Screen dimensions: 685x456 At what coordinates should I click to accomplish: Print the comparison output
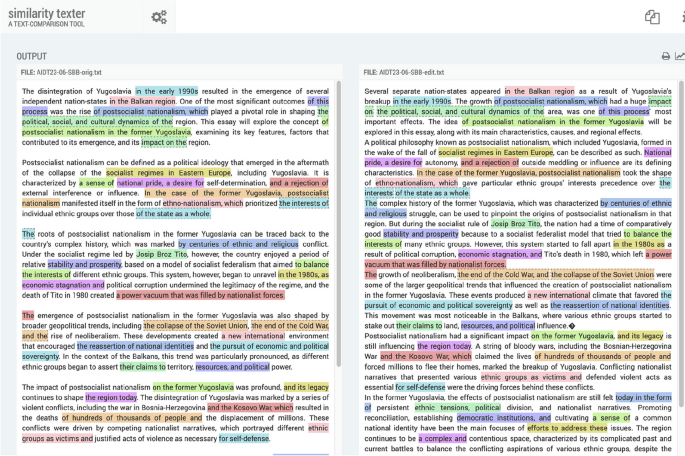coord(665,57)
